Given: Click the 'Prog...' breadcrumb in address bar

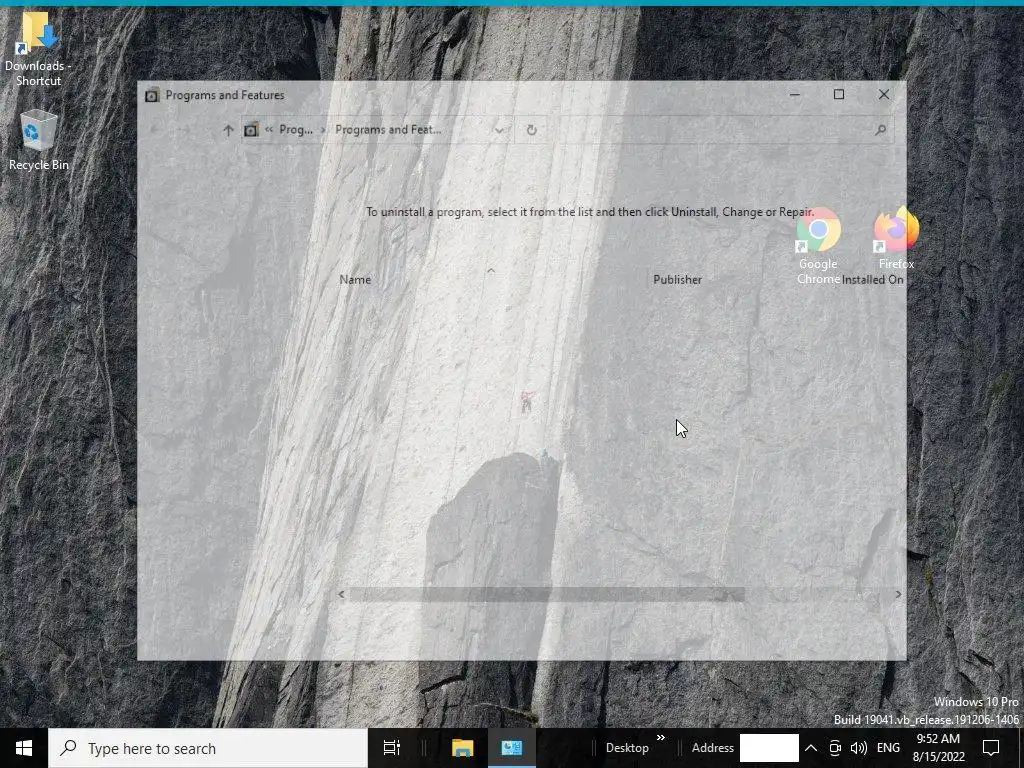Looking at the screenshot, I should 296,129.
